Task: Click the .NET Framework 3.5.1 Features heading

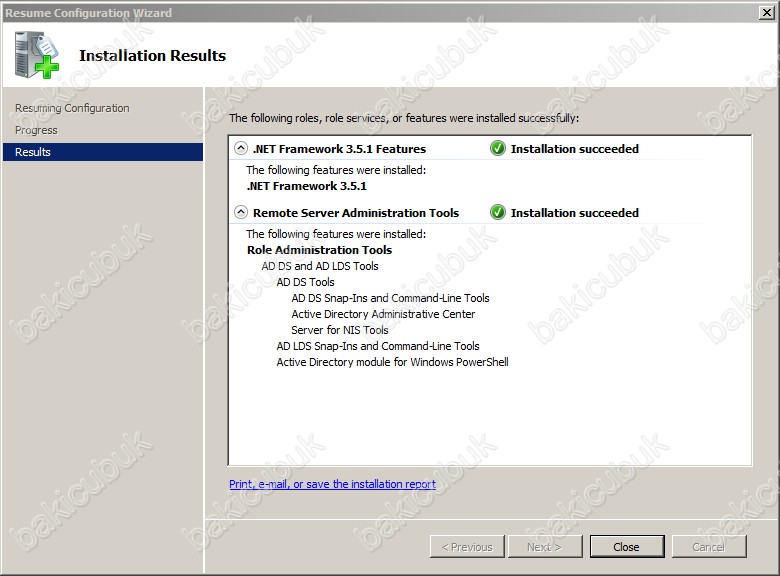Action: pyautogui.click(x=339, y=149)
